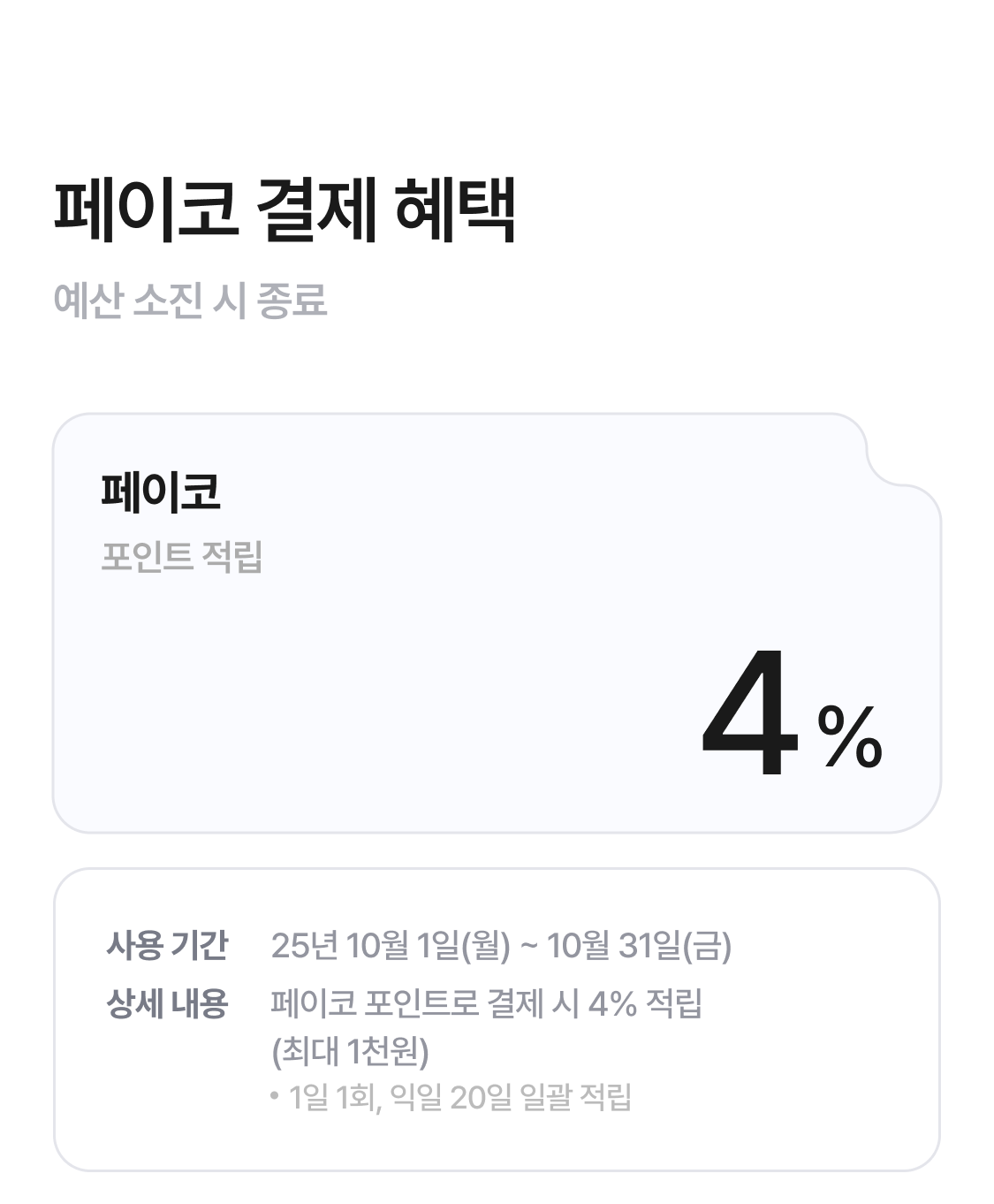This screenshot has width=994, height=1204.
Task: Click the 페이코 결제 혜택 page title
Action: tap(285, 210)
